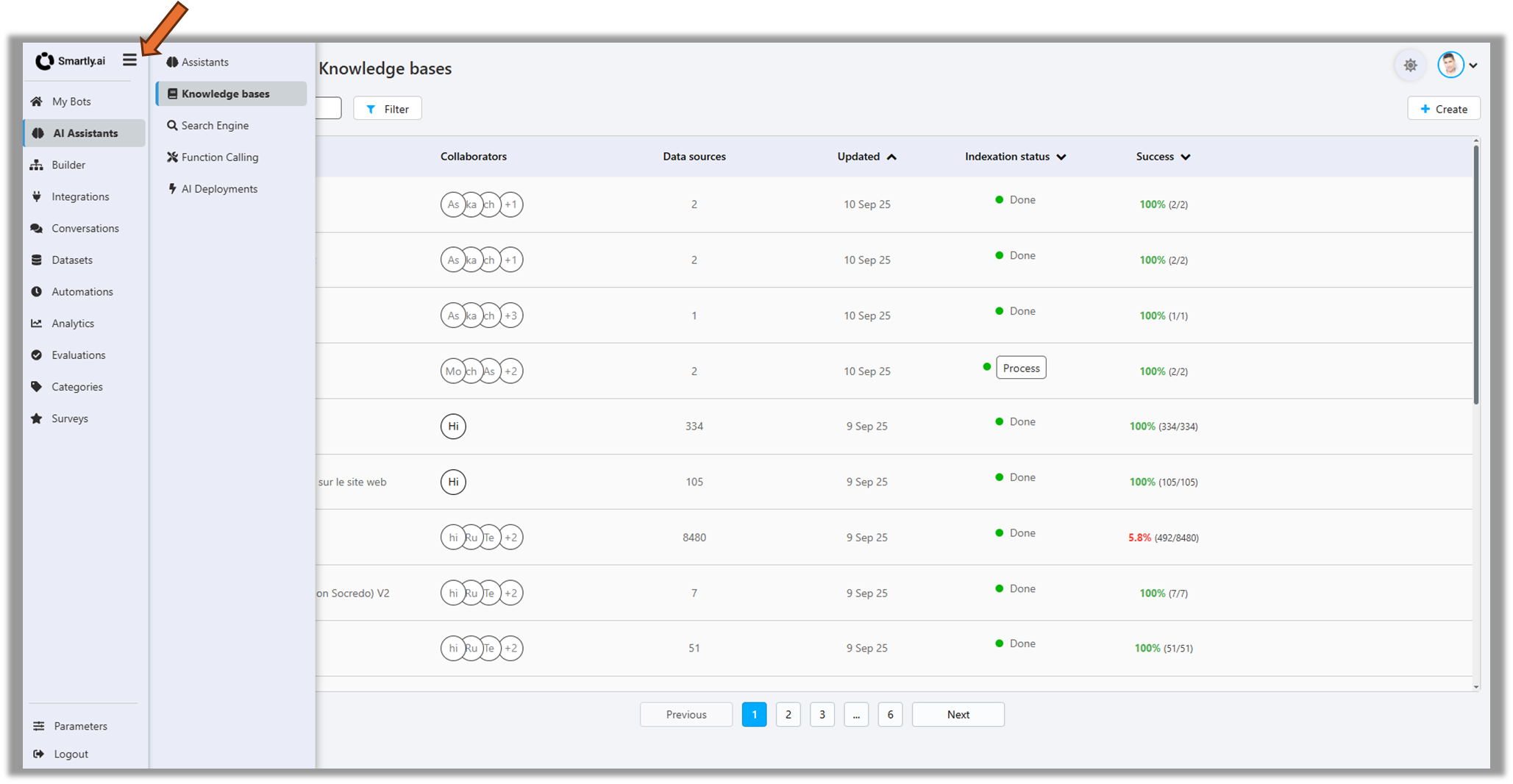Click the 100% (1/1) success value

(1163, 316)
